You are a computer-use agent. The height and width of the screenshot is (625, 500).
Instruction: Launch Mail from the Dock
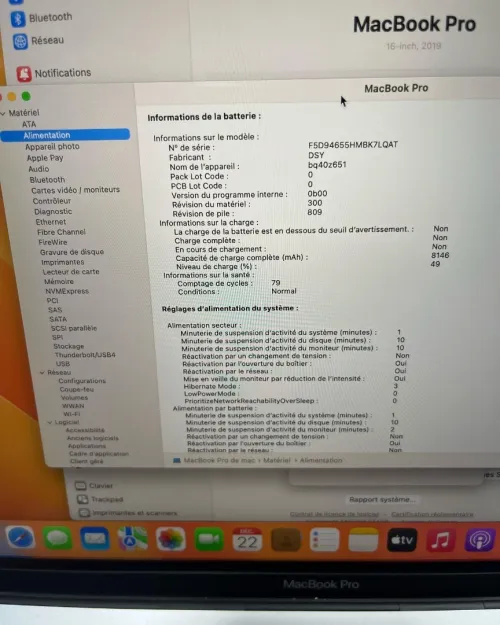[94, 539]
